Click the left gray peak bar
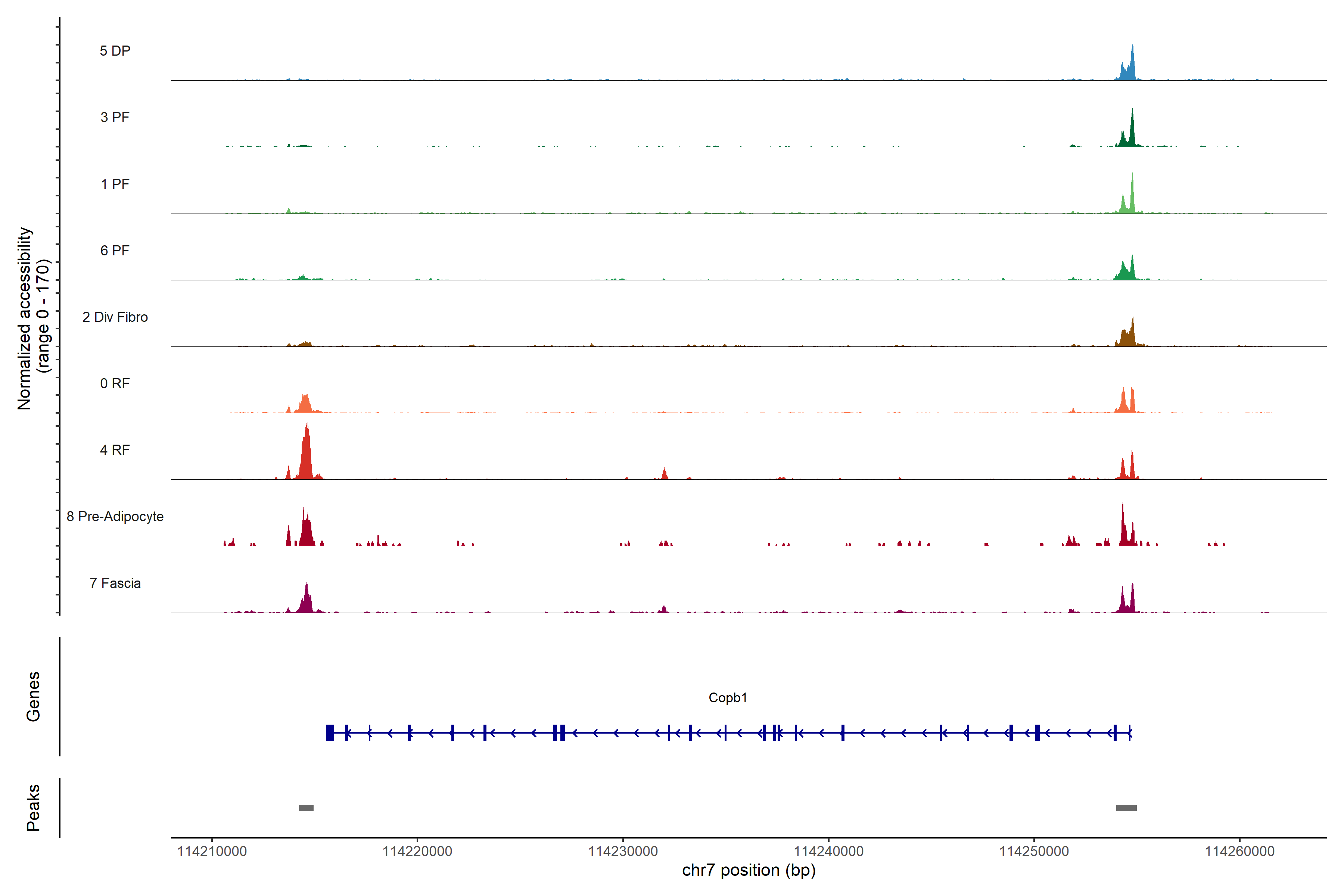 306,808
